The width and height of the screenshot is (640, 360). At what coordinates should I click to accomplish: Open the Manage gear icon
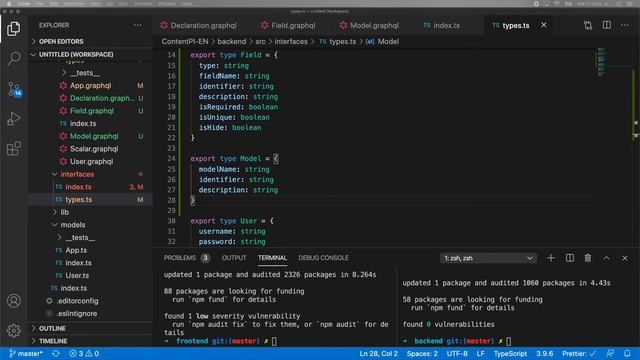pyautogui.click(x=13, y=330)
